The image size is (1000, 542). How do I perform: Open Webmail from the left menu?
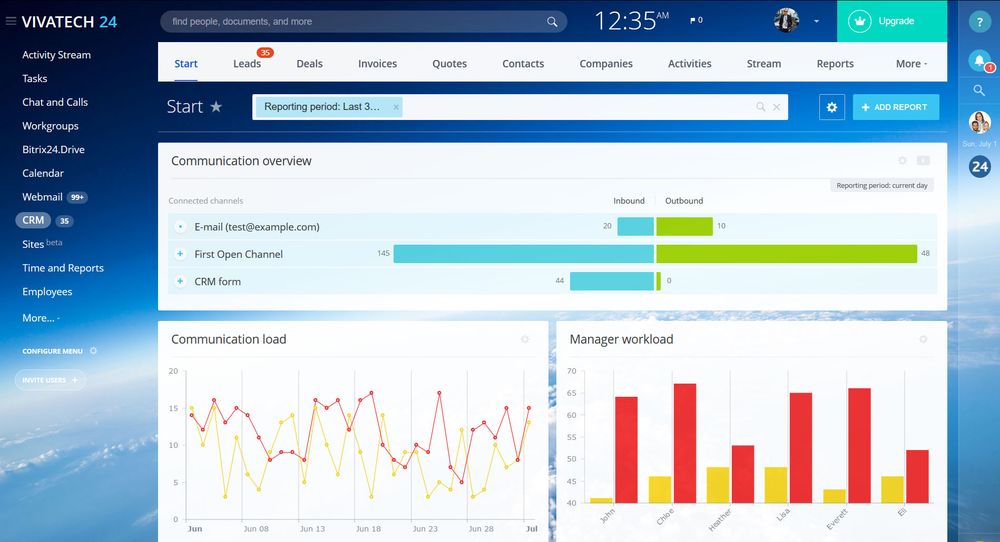(x=43, y=197)
